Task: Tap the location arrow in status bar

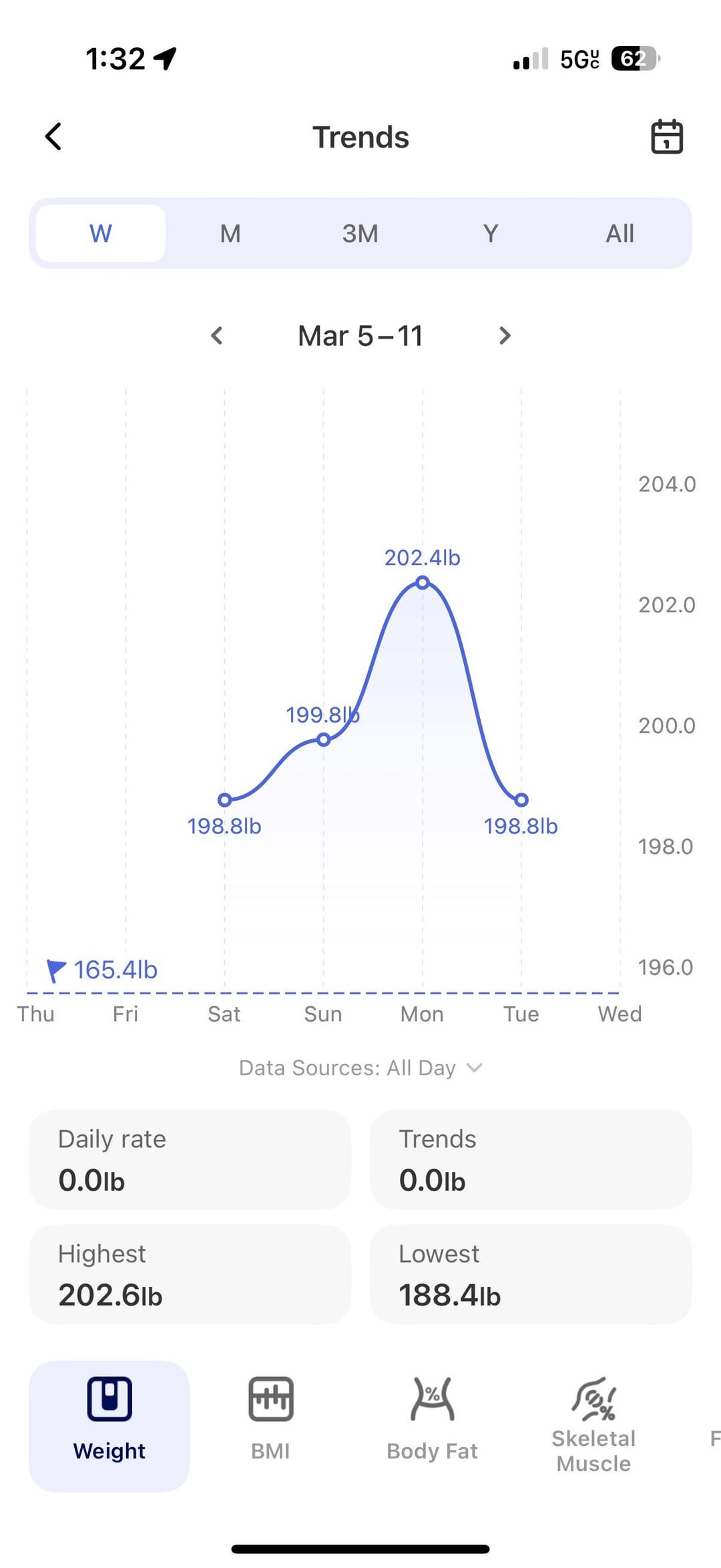Action: (x=165, y=59)
